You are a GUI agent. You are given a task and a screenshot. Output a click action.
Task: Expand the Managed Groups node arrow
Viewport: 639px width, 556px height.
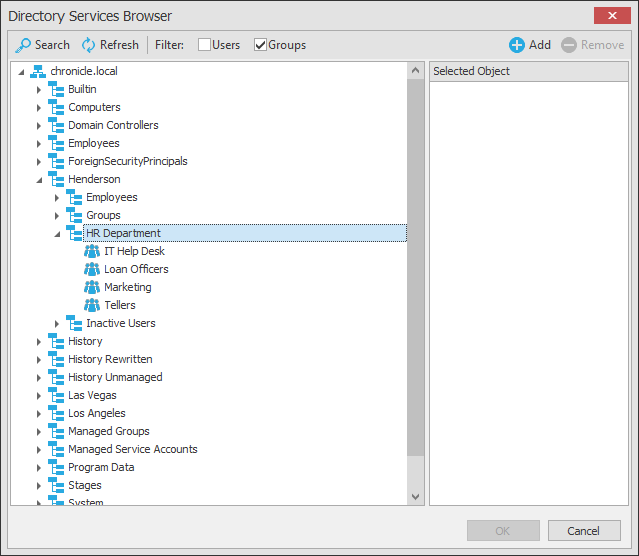tap(39, 432)
